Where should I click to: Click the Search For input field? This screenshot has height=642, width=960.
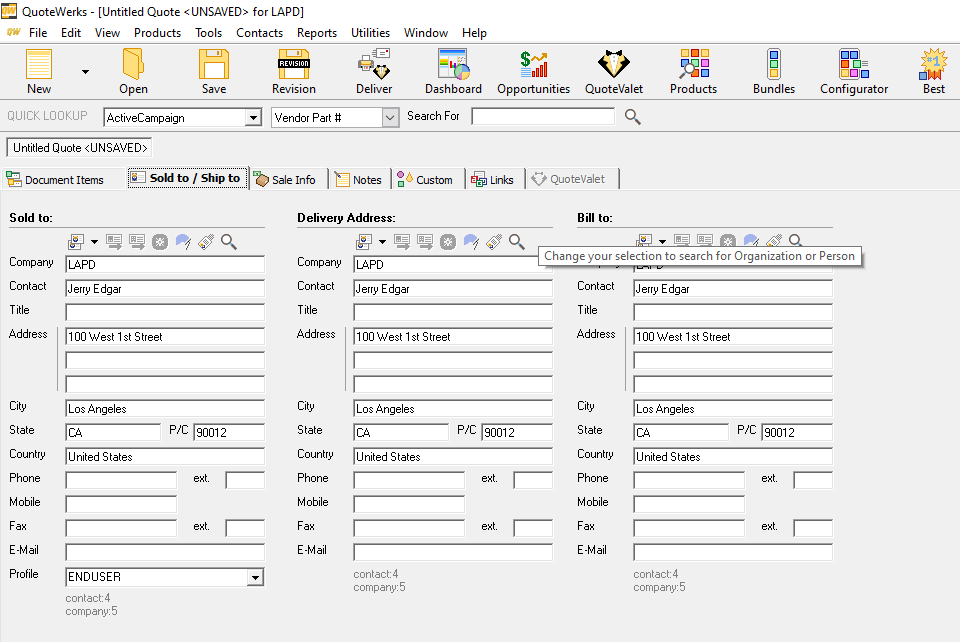[543, 117]
